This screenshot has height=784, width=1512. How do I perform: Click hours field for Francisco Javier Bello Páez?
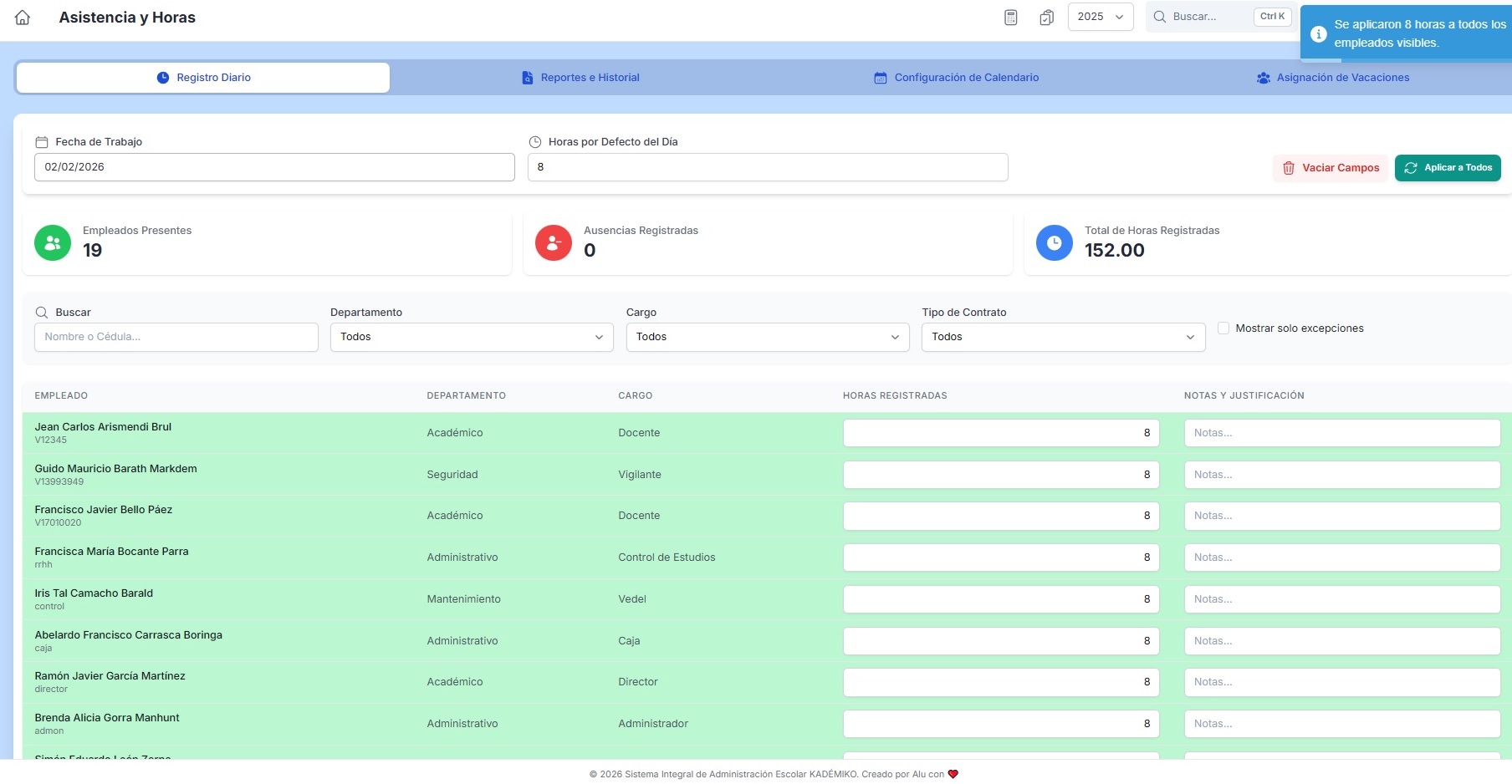coord(1001,516)
